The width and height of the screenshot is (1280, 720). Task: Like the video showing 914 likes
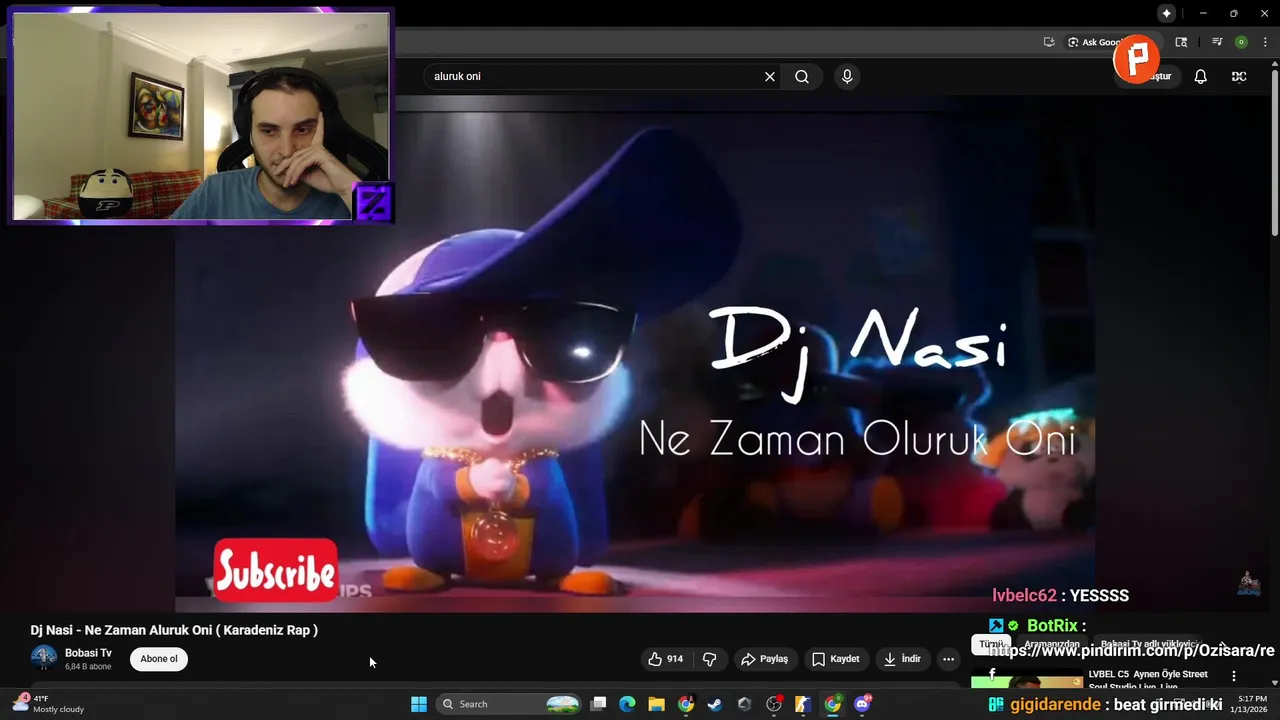[x=666, y=659]
